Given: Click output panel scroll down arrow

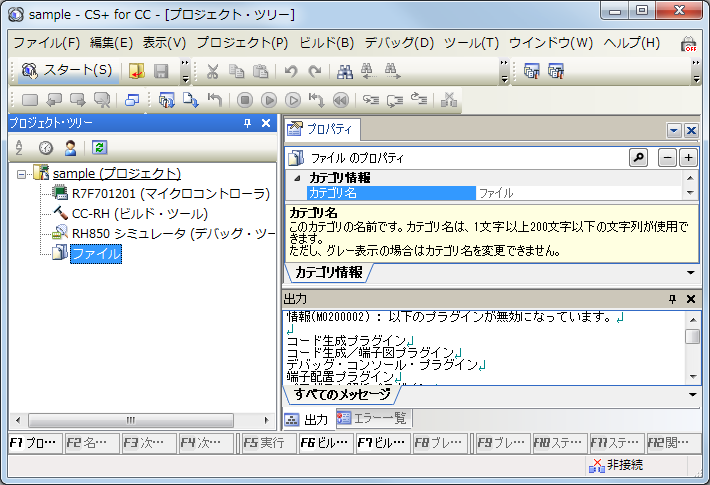Looking at the screenshot, I should [693, 377].
